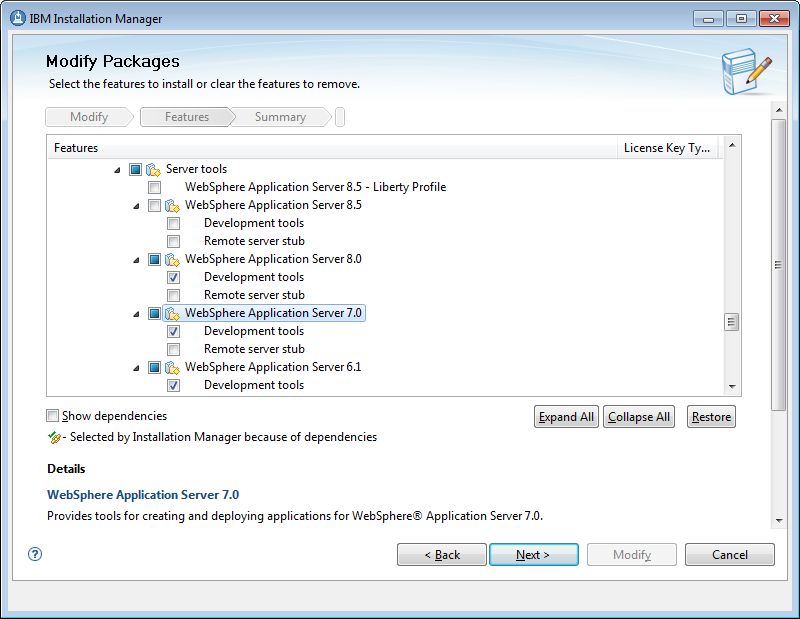Click the icon beside WebSphere Application Server 6.1
The width and height of the screenshot is (800, 619).
(x=170, y=367)
